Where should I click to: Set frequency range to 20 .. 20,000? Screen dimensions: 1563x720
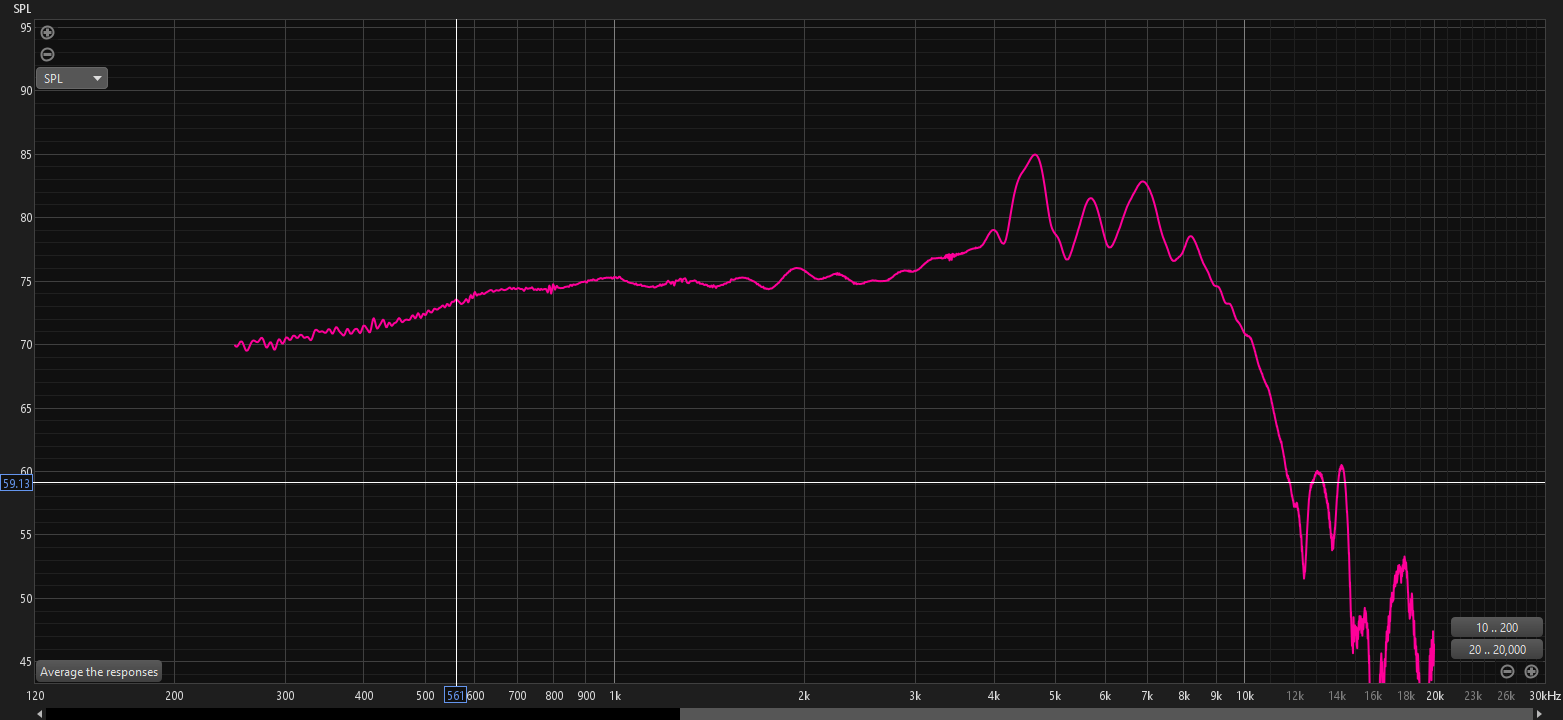click(x=1496, y=649)
